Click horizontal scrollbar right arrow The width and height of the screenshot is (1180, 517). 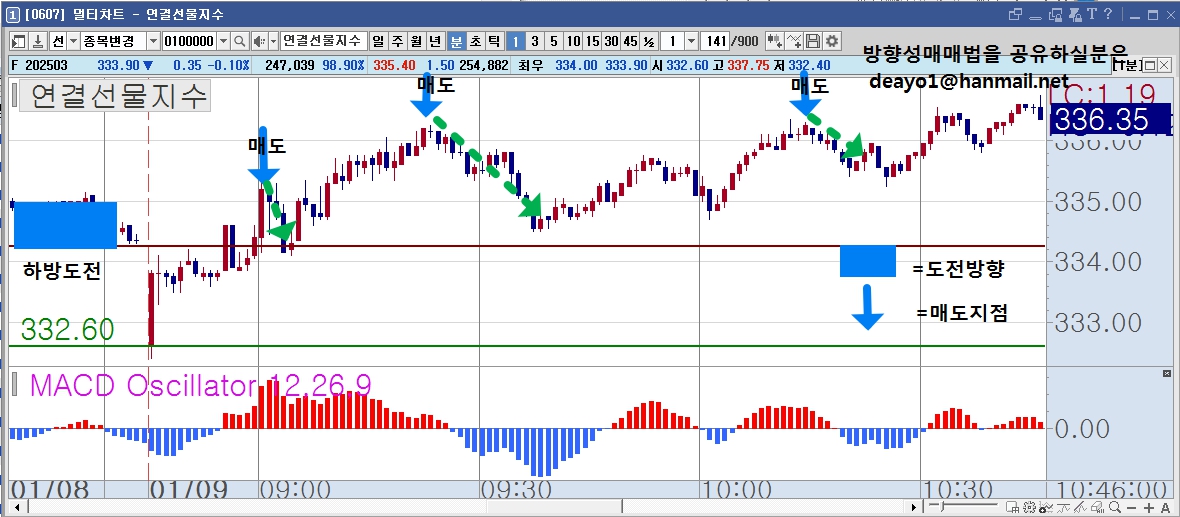pyautogui.click(x=913, y=507)
